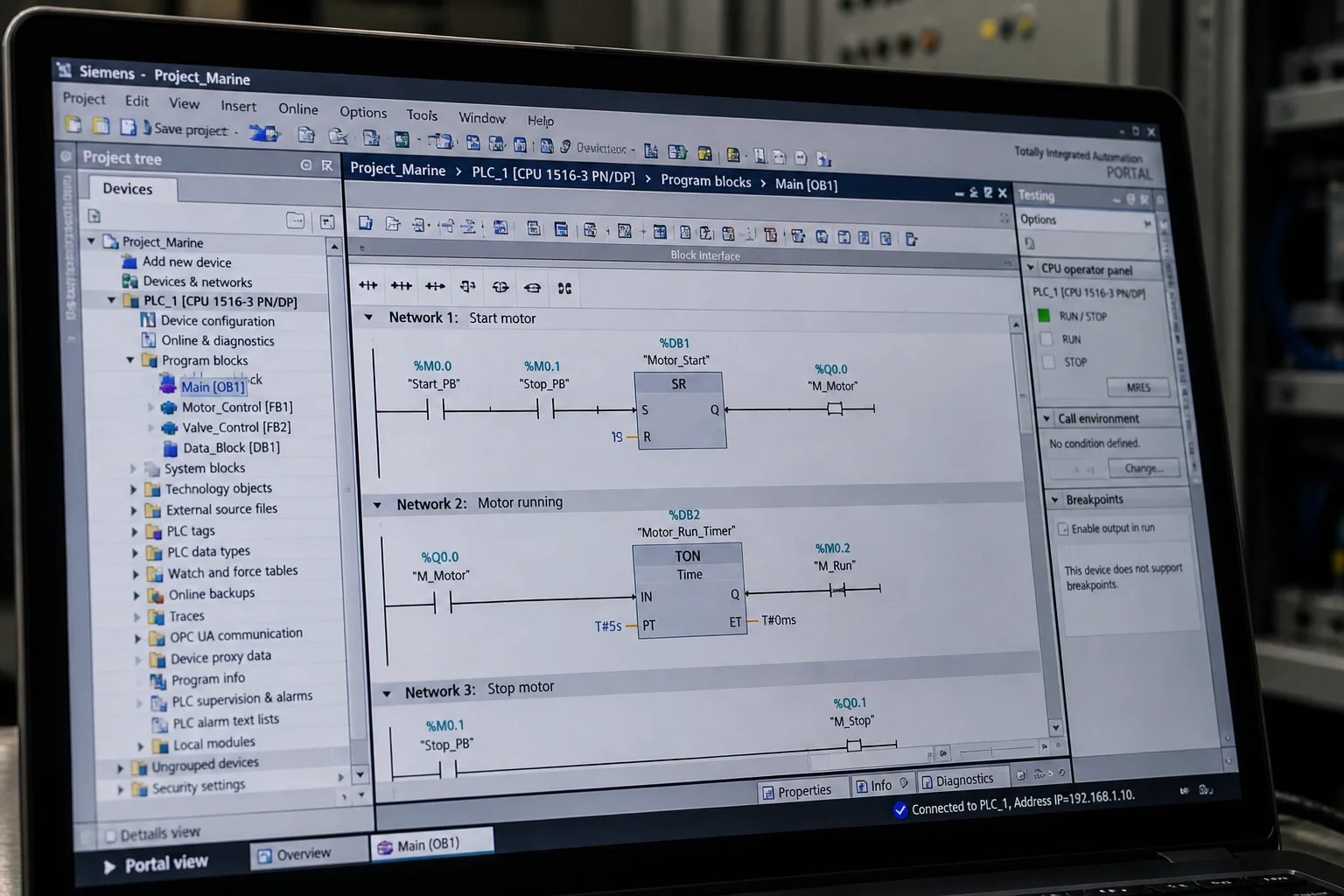
Task: Collapse Network 2 Motor running
Action: (x=377, y=505)
